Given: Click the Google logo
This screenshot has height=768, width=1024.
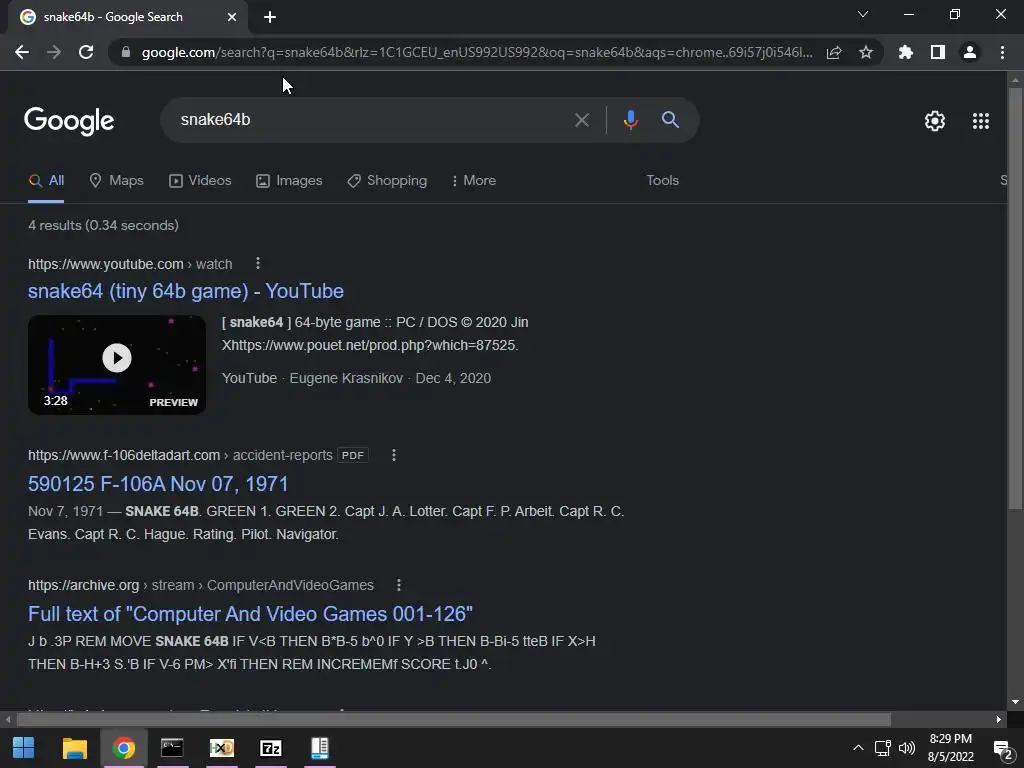Looking at the screenshot, I should [69, 121].
